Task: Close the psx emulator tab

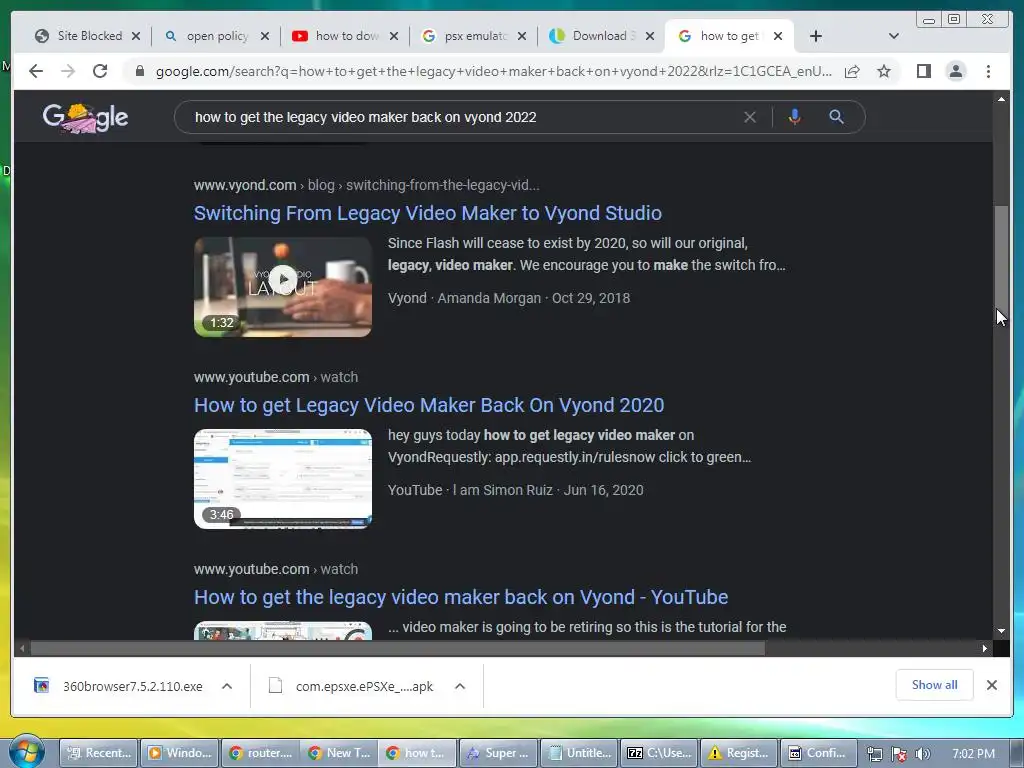Action: [522, 36]
